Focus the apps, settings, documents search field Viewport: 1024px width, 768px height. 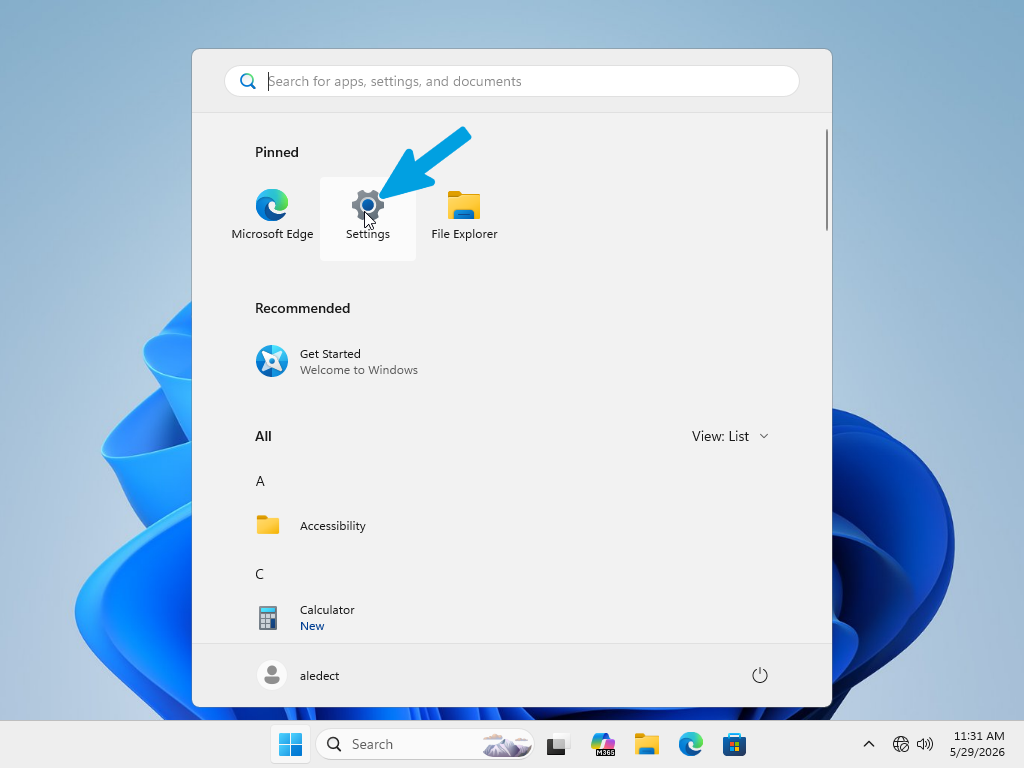click(512, 81)
